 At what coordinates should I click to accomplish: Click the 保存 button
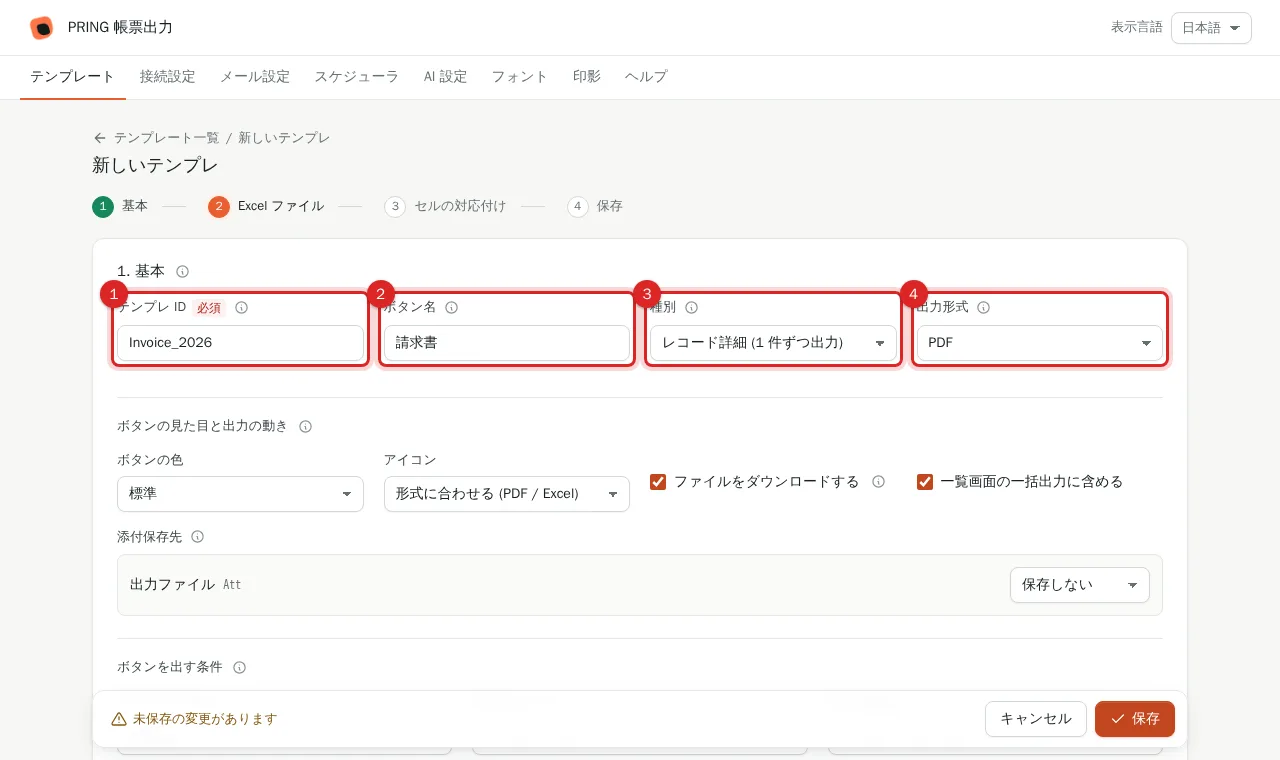(x=1135, y=719)
